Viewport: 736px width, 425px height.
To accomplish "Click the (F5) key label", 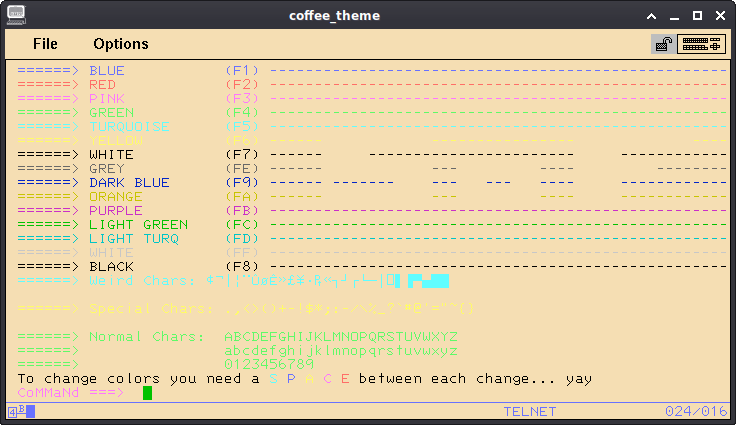I will pos(242,127).
